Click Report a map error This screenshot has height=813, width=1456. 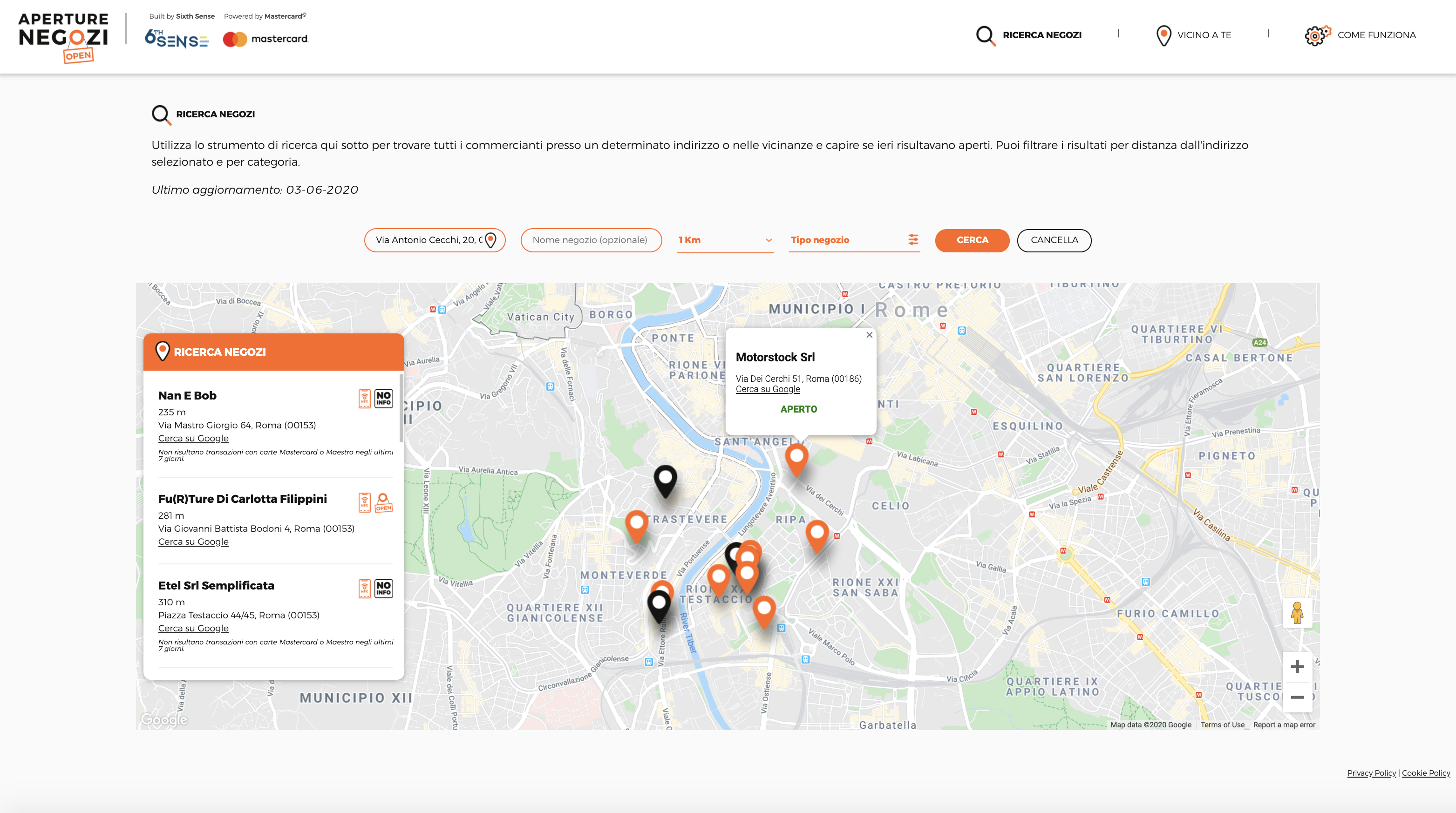(x=1284, y=725)
